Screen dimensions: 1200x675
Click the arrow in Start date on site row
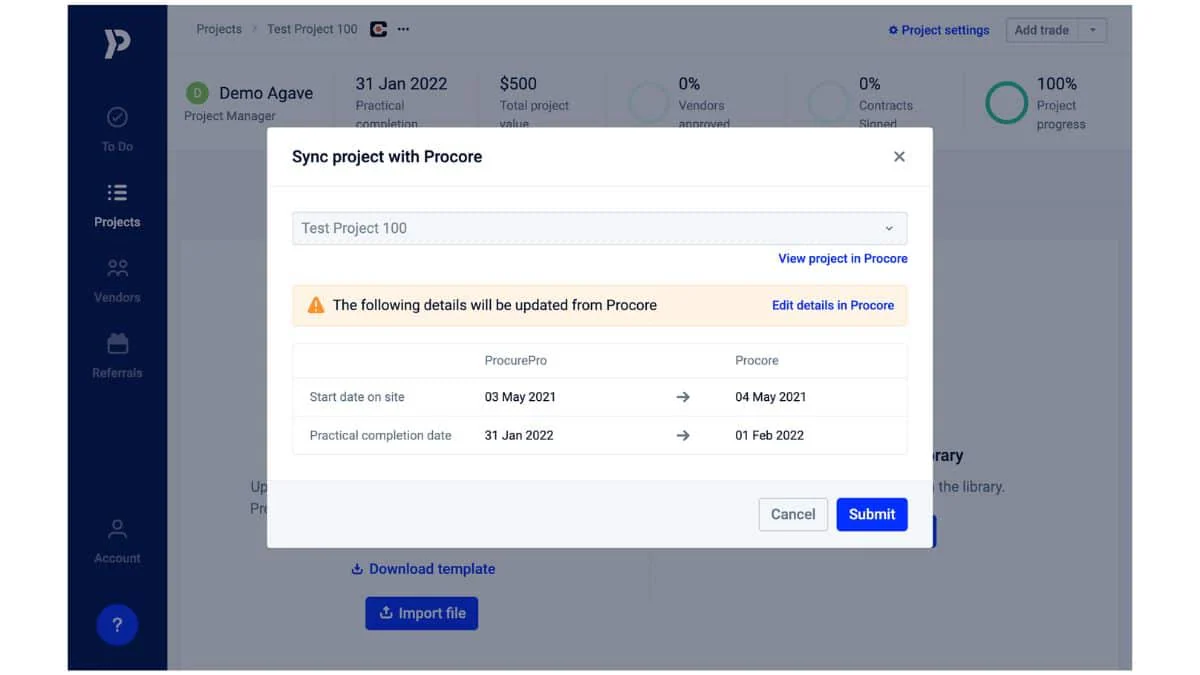coord(683,397)
